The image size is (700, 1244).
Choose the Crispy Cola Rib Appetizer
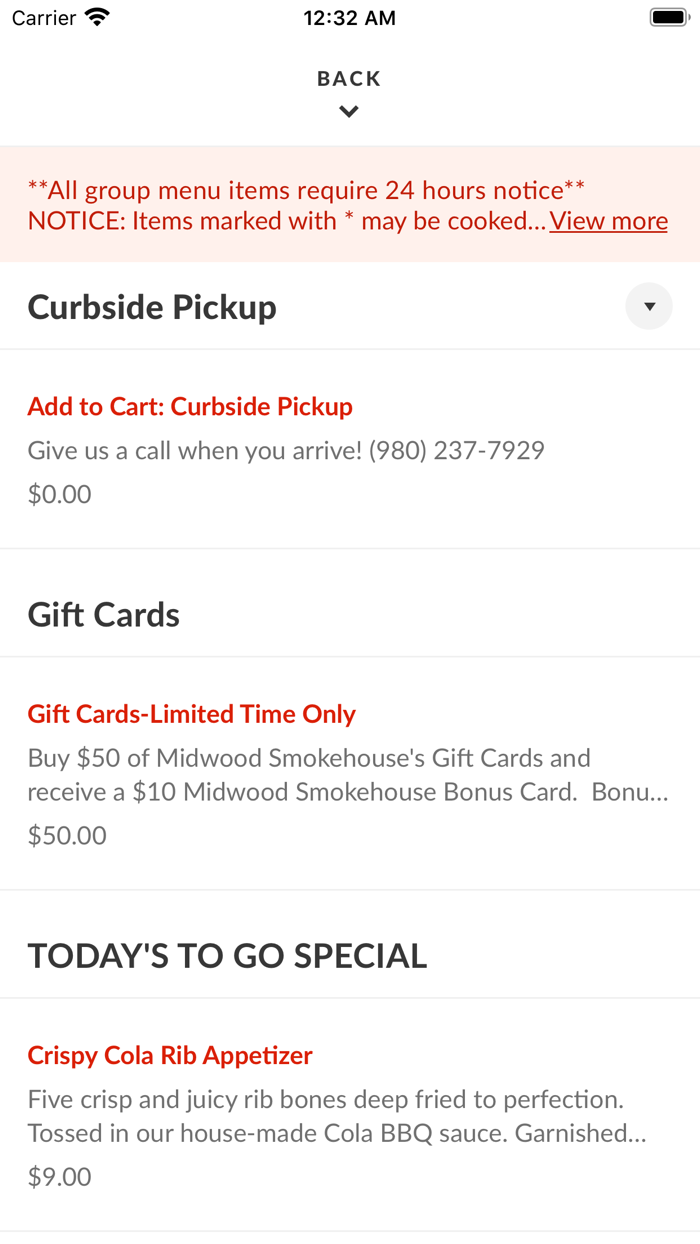170,1055
